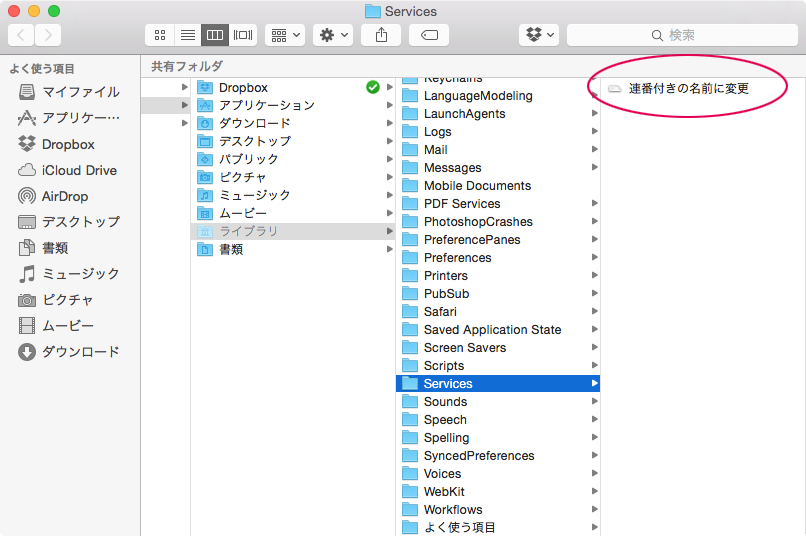Select the Workflows folder
Viewport: 806px width, 536px height.
click(x=498, y=509)
